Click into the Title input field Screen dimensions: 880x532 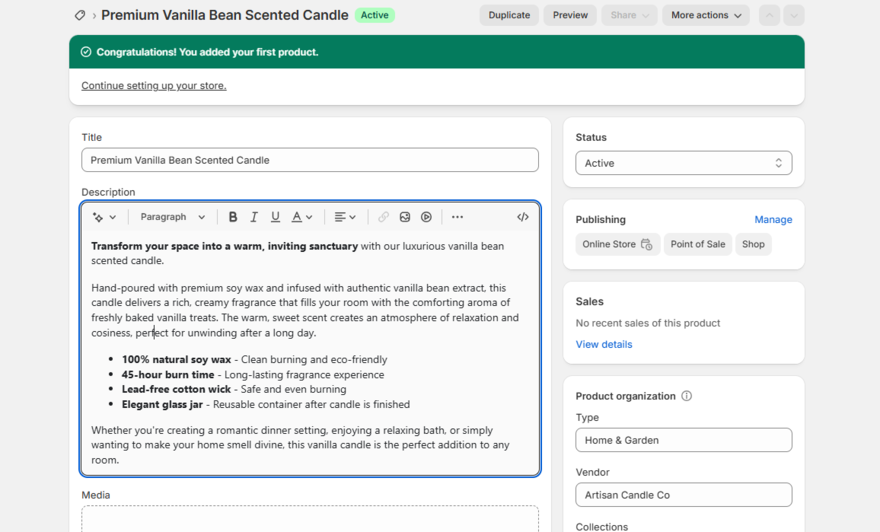pyautogui.click(x=310, y=160)
